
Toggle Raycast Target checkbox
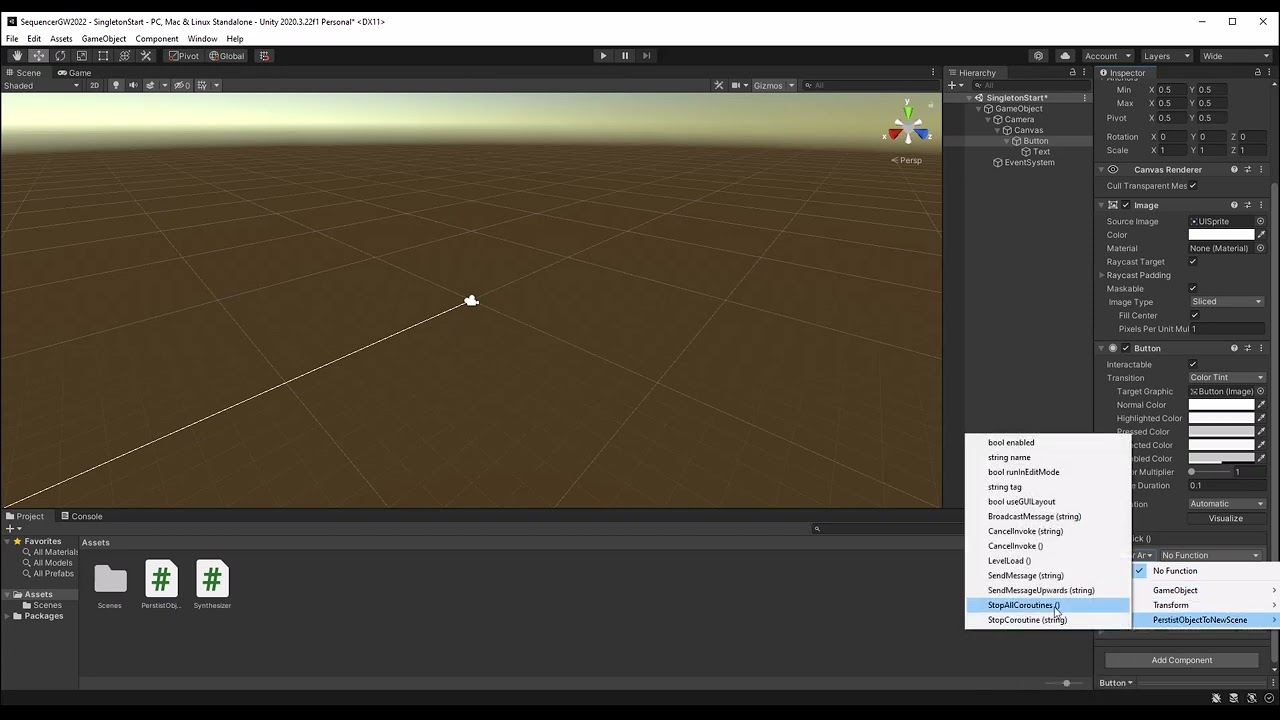point(1193,262)
